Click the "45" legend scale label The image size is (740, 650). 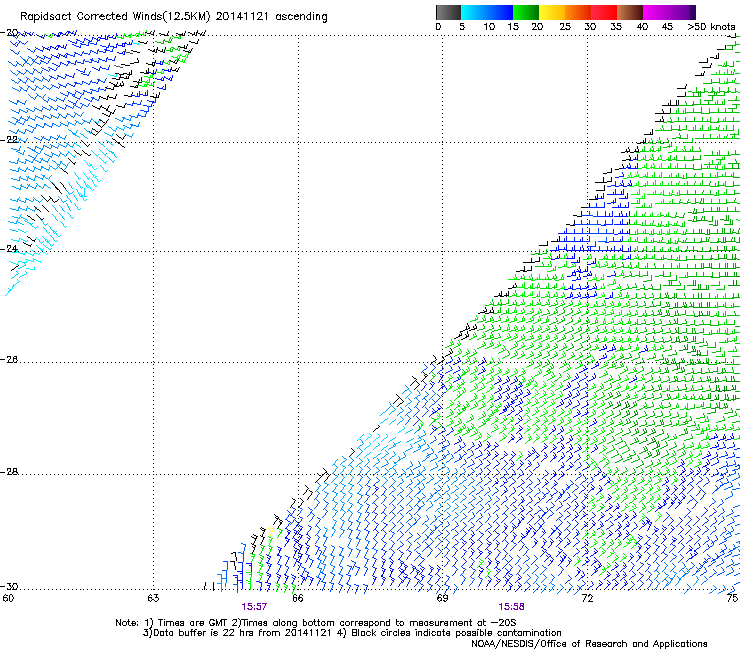tap(667, 27)
